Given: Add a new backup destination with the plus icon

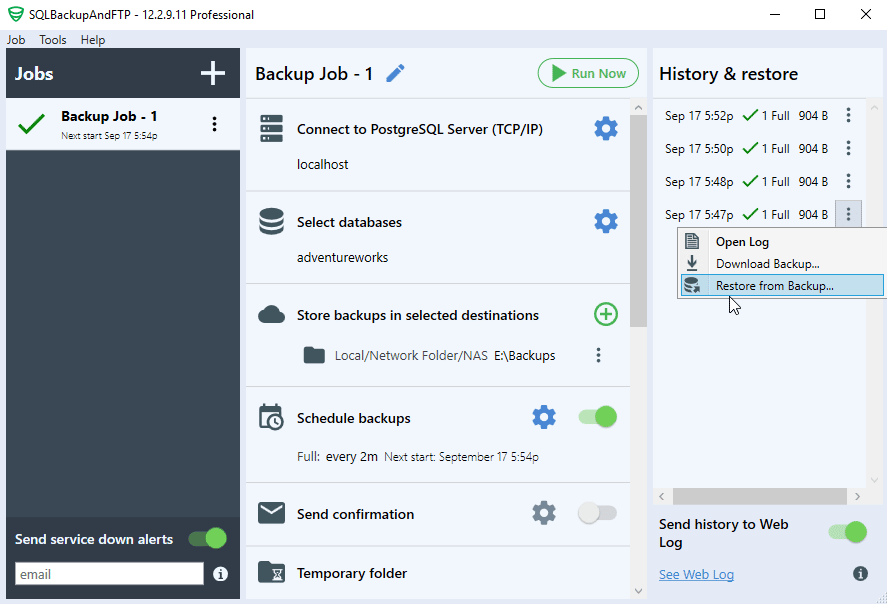Looking at the screenshot, I should click(x=605, y=314).
